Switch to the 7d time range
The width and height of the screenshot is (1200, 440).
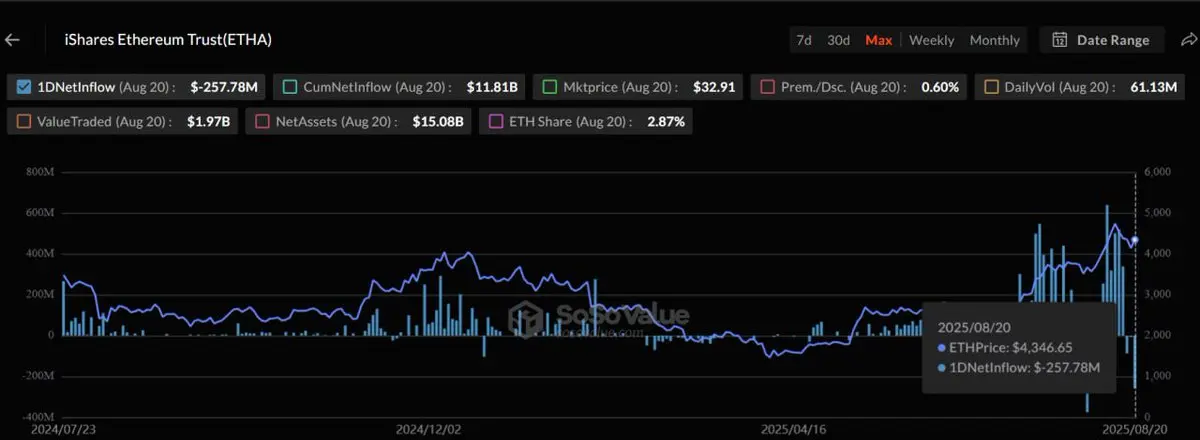(x=803, y=40)
